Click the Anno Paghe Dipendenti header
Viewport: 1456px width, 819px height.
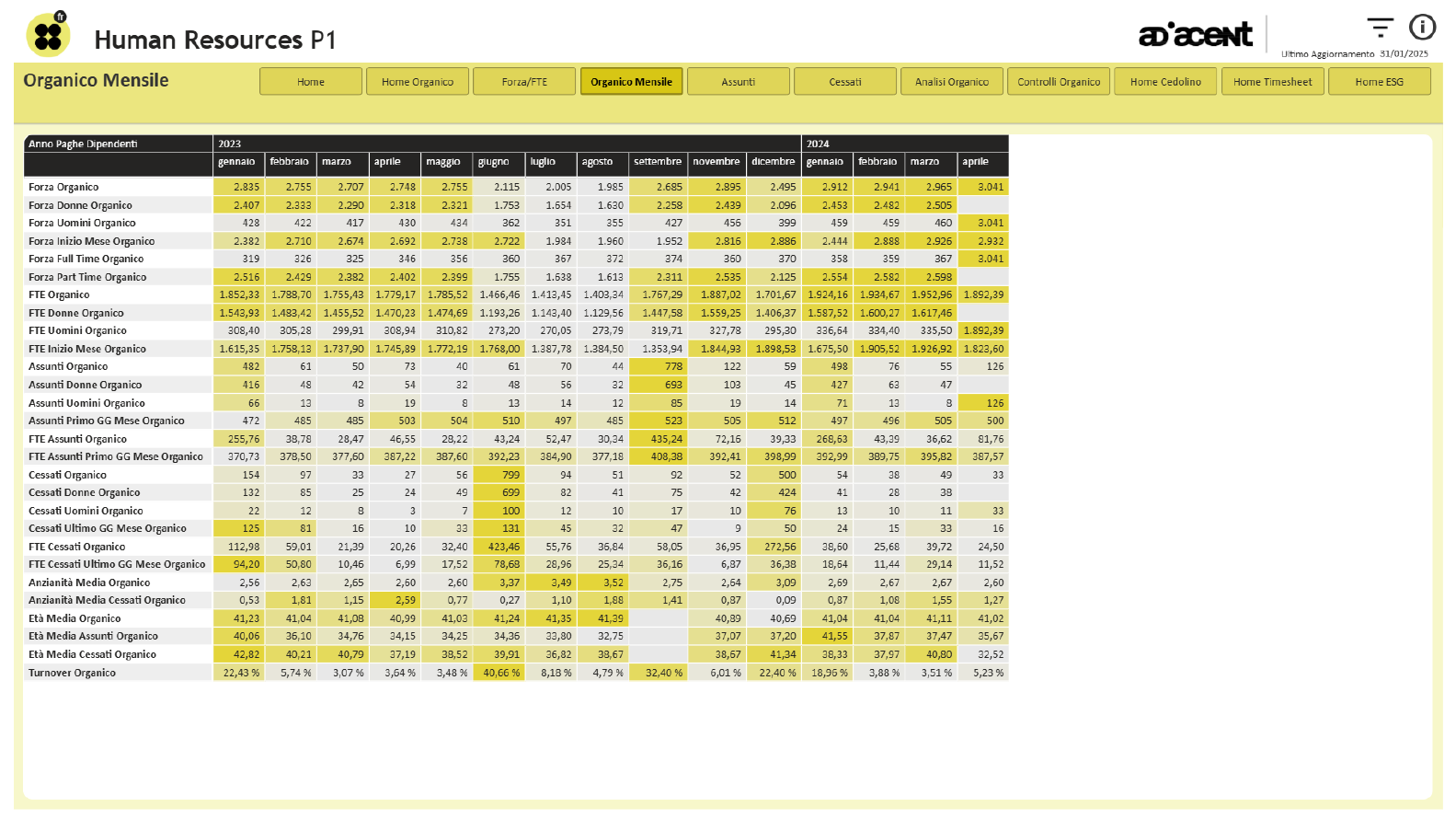(x=83, y=144)
